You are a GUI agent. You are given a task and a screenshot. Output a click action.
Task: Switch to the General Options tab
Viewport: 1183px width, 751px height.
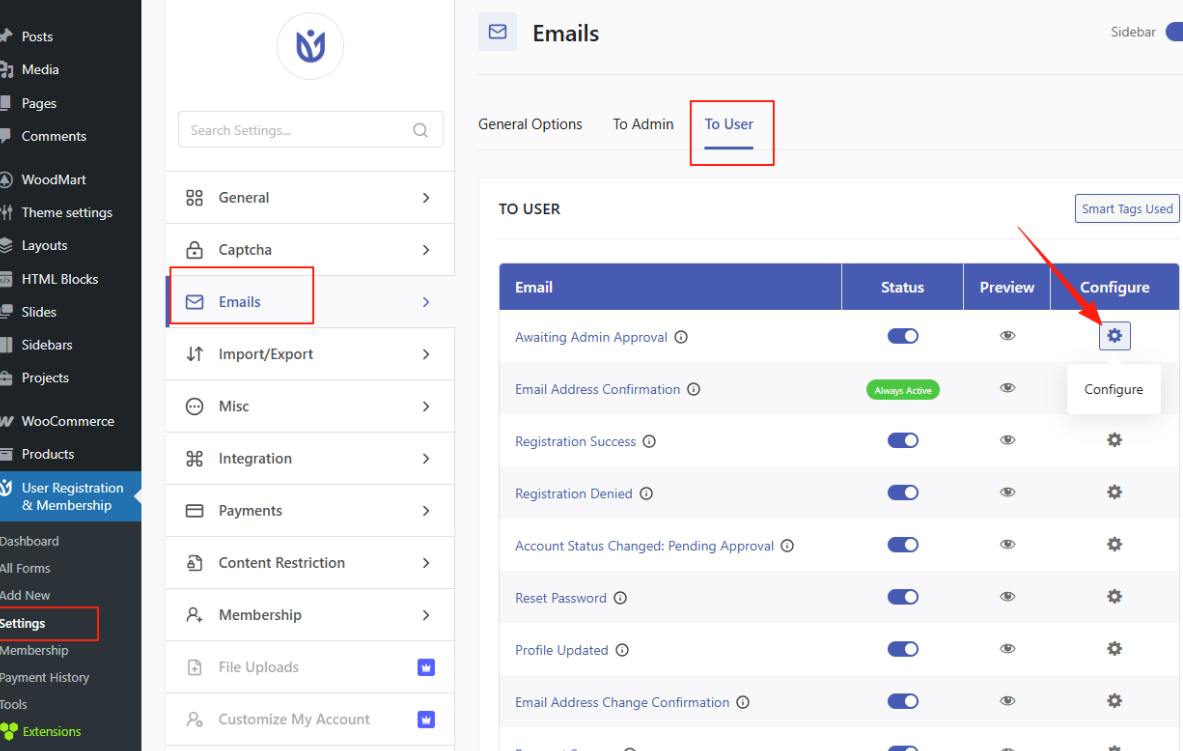[x=530, y=124]
